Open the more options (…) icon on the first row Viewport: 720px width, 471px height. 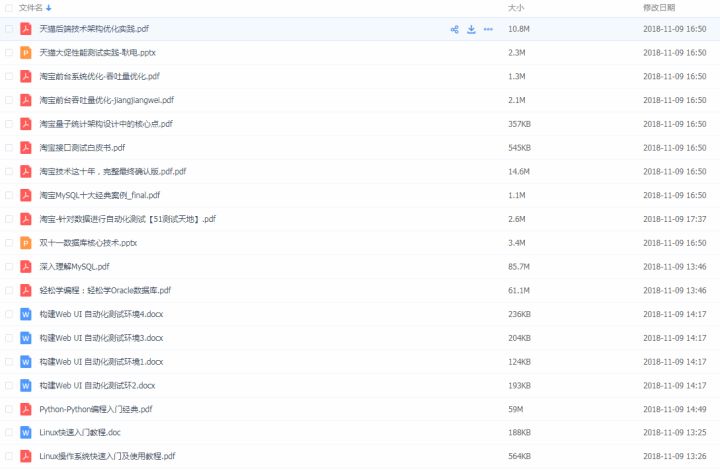pyautogui.click(x=488, y=29)
